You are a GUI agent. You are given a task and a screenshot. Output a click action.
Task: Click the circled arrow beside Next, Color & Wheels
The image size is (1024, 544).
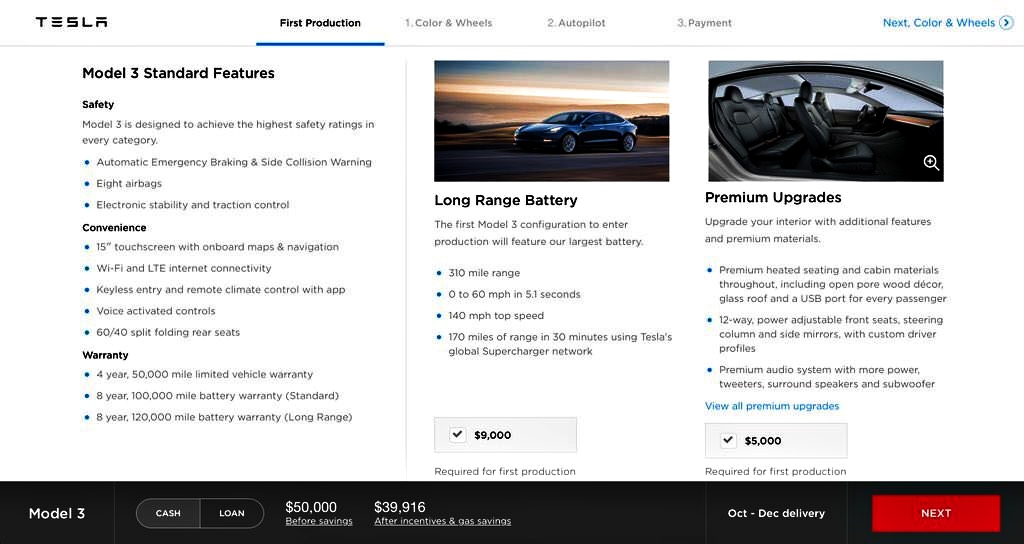point(1006,23)
